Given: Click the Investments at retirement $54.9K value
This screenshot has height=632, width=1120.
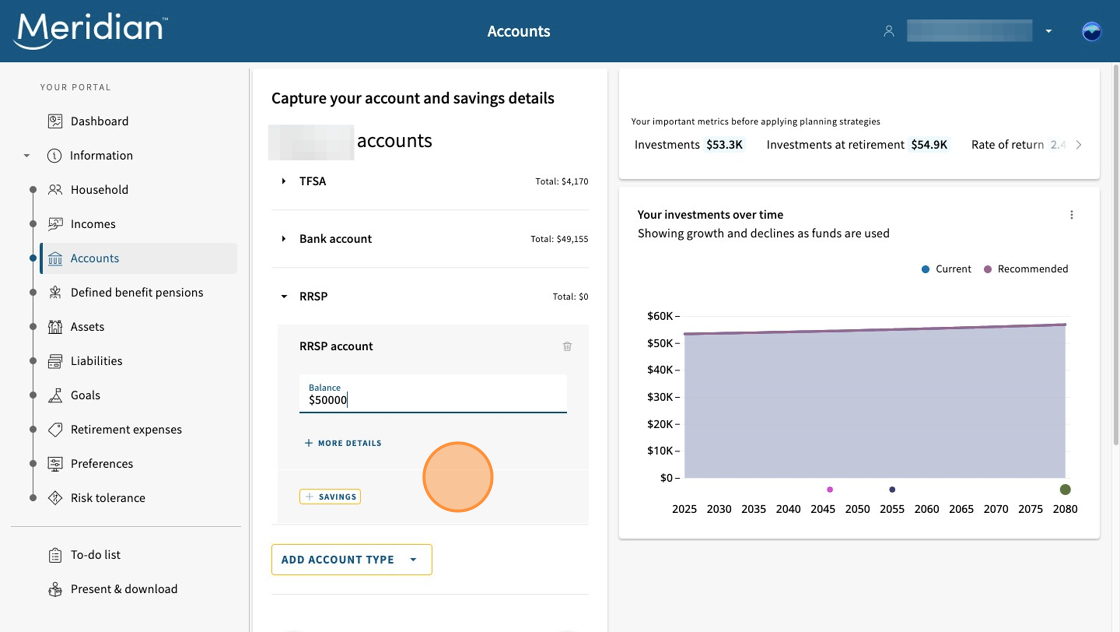Looking at the screenshot, I should pos(929,145).
